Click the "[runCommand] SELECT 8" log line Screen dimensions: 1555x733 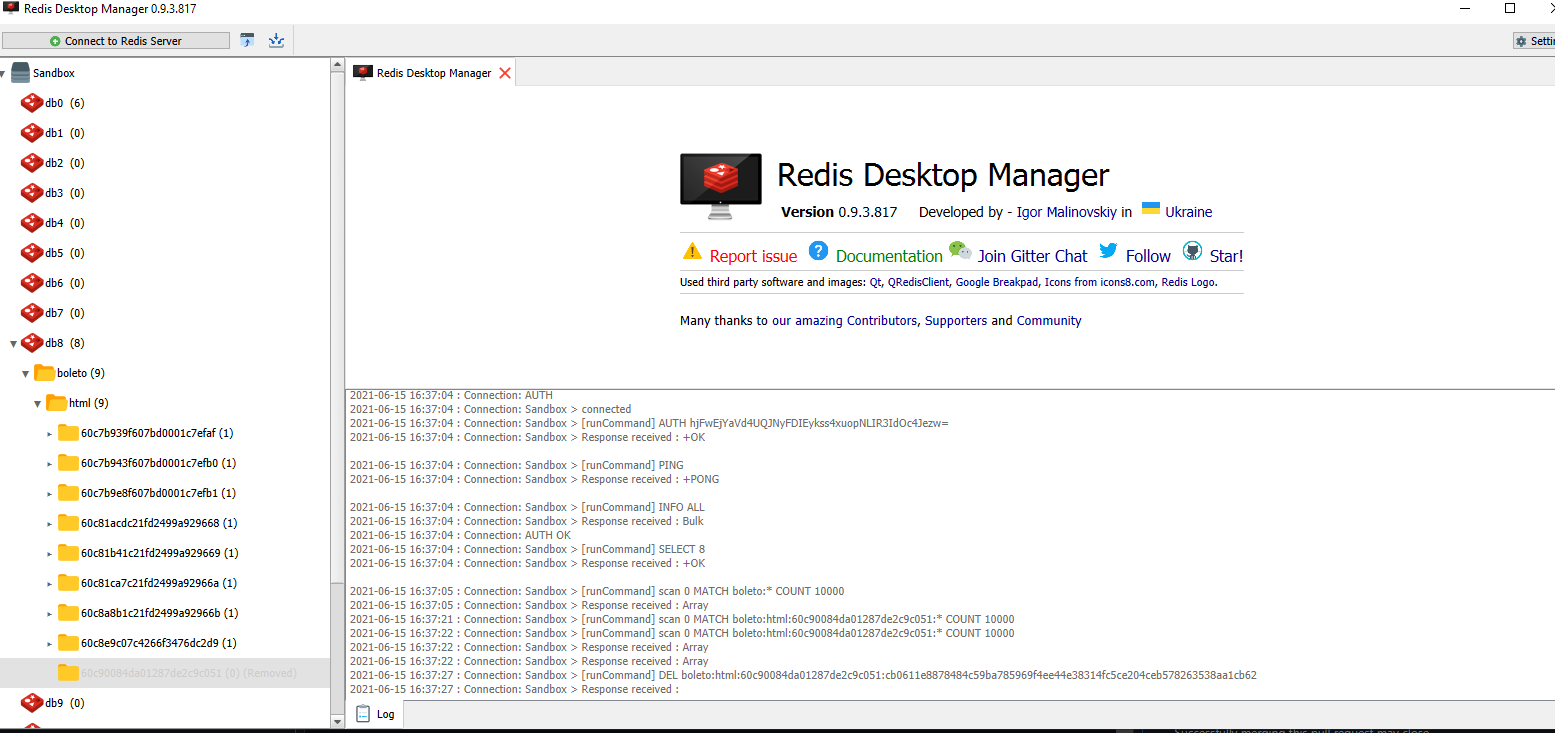(527, 549)
